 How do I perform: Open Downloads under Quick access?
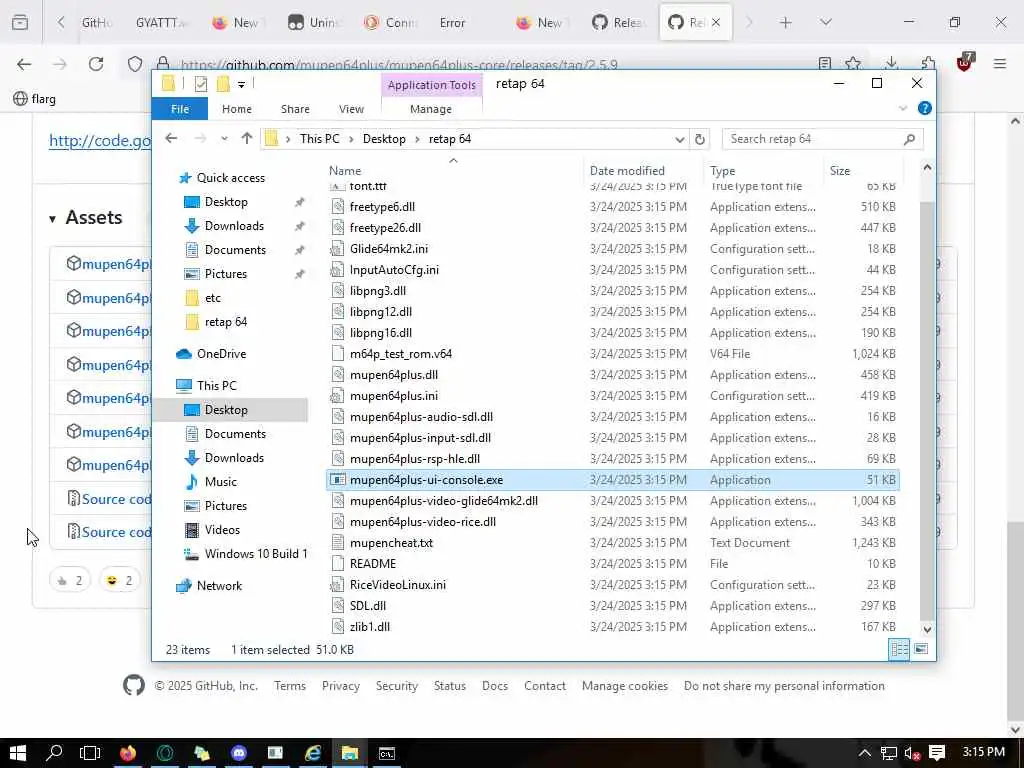click(x=234, y=226)
